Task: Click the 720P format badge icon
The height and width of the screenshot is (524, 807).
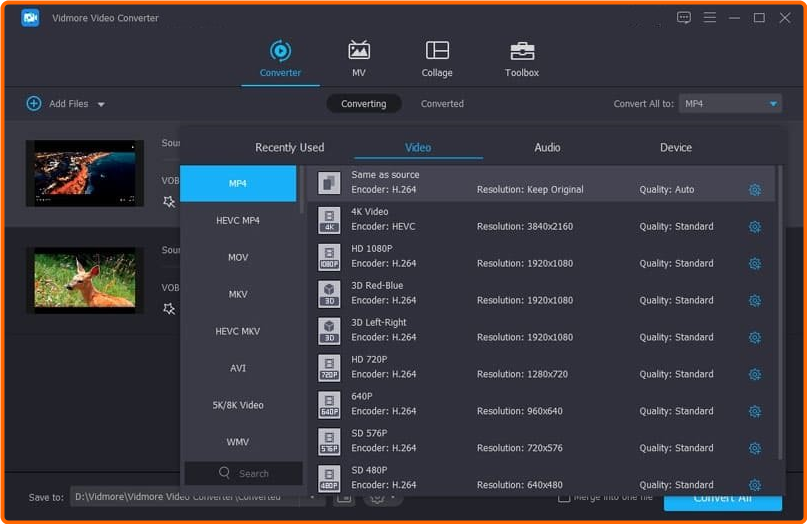Action: click(329, 368)
